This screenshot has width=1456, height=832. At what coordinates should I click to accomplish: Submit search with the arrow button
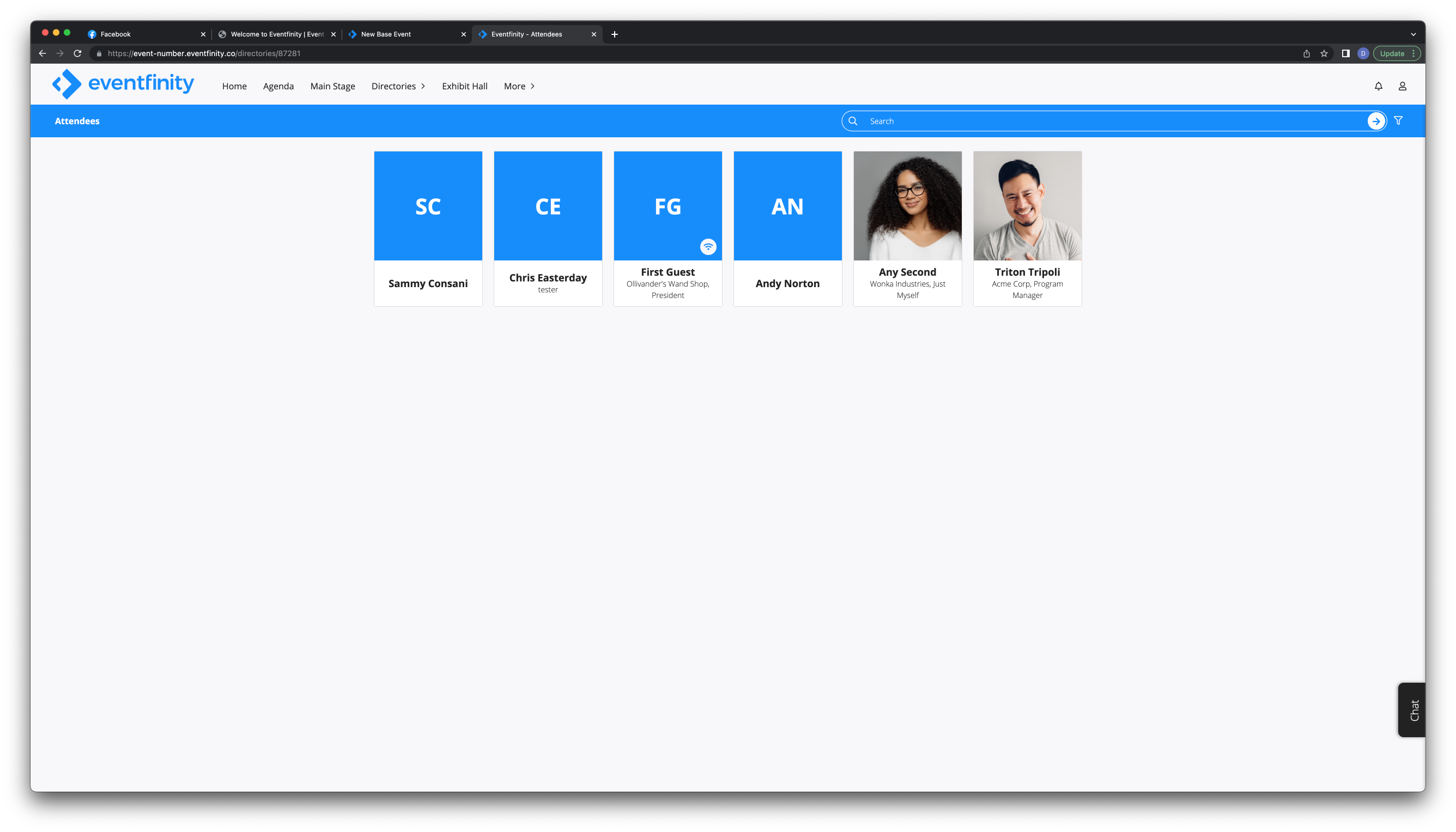(1376, 121)
